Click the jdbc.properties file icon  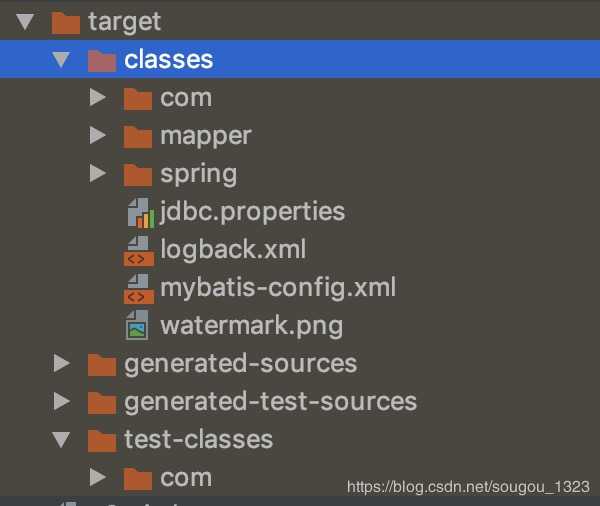pyautogui.click(x=138, y=212)
